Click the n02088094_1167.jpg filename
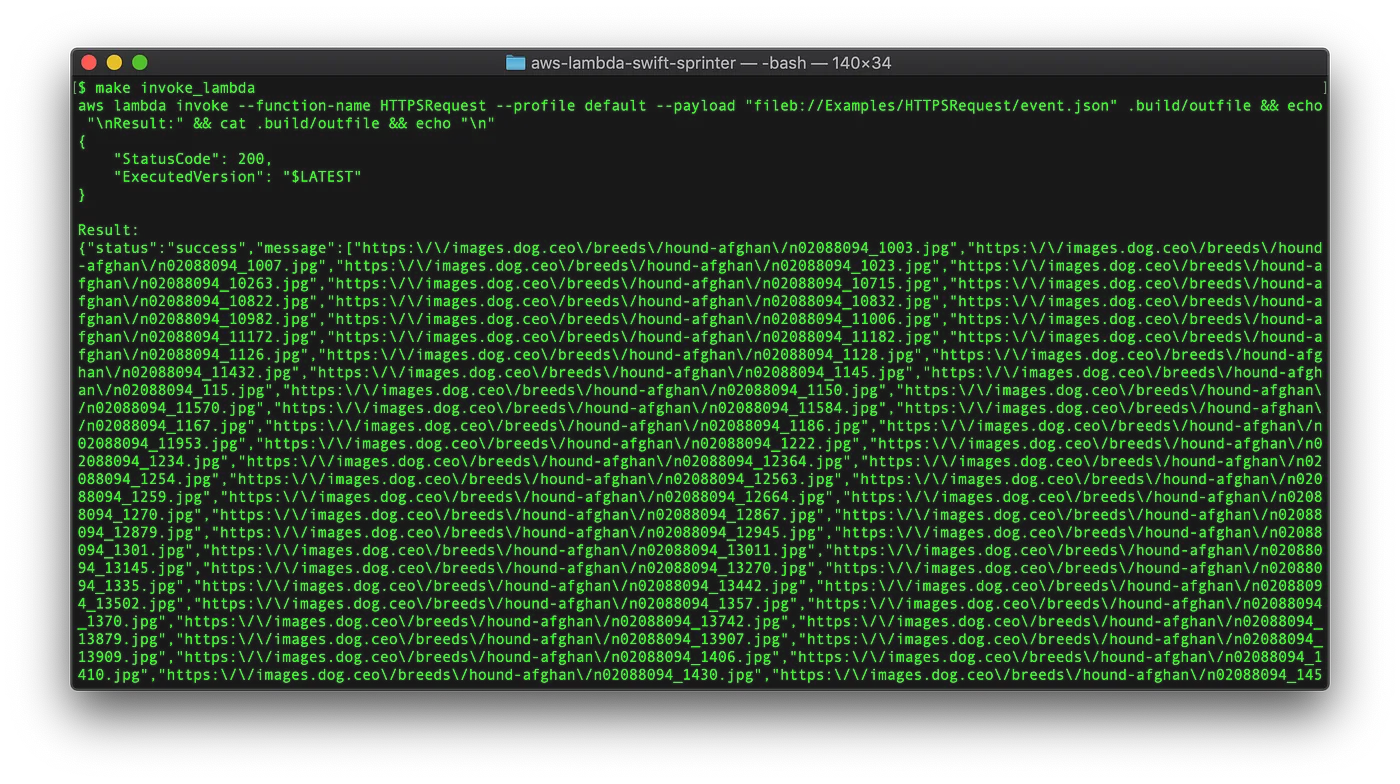Image resolution: width=1400 pixels, height=784 pixels. tap(166, 426)
